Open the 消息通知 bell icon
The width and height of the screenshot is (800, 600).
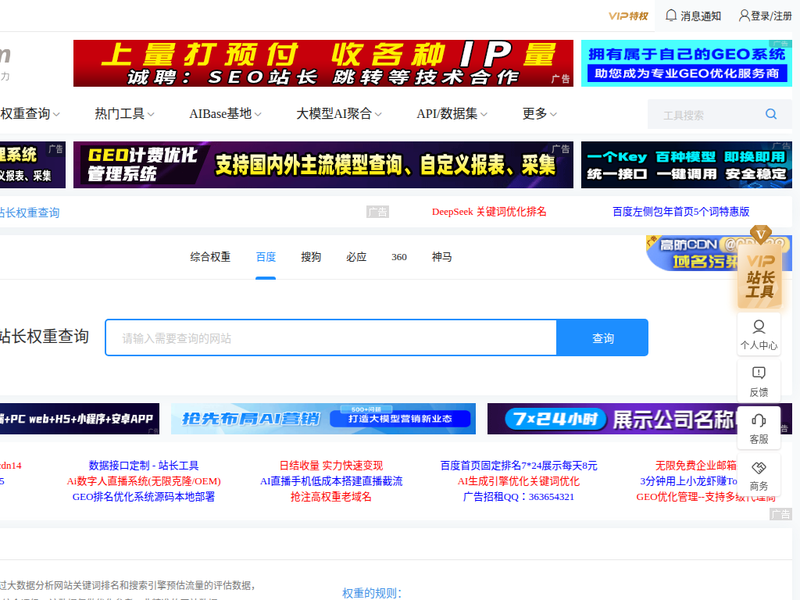click(671, 15)
